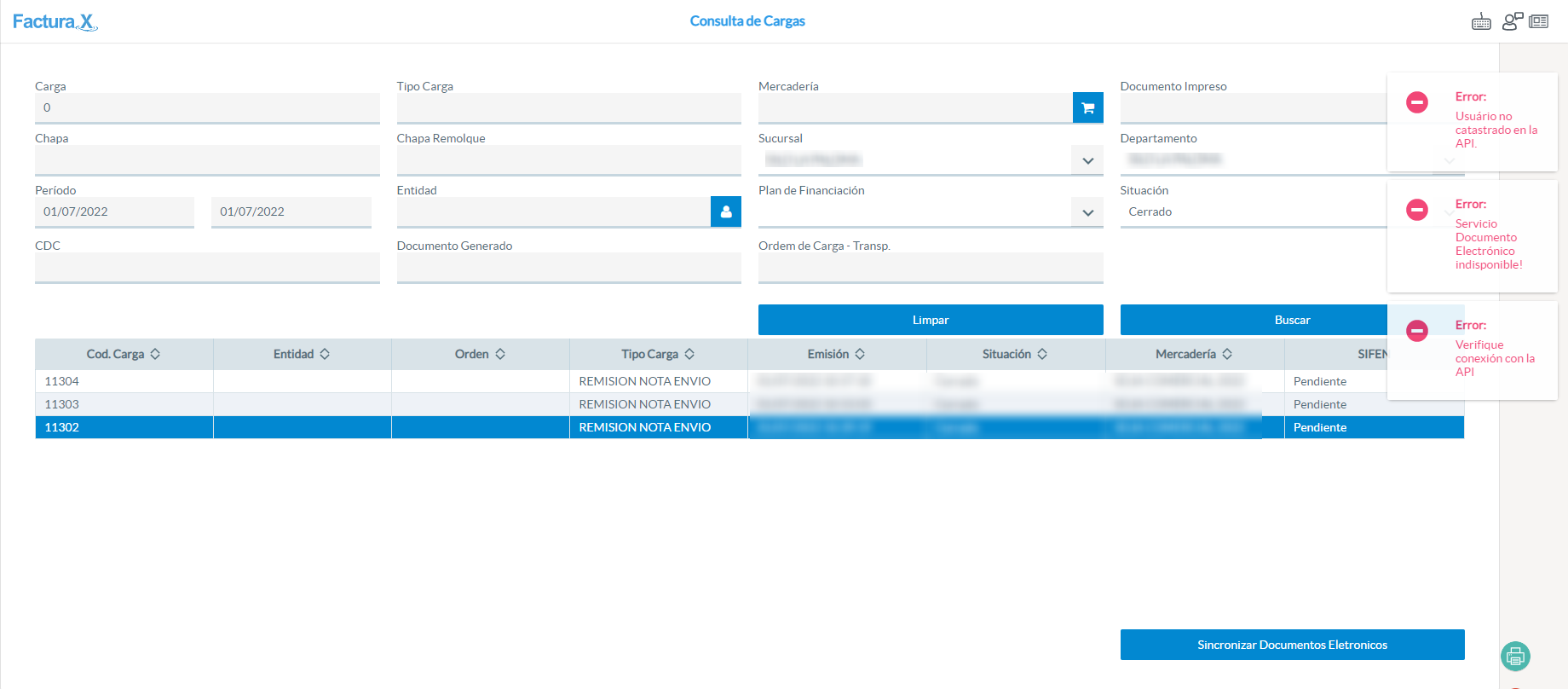The image size is (1568, 689).
Task: Click the 'Verifique conexión' error icon
Action: (1417, 331)
